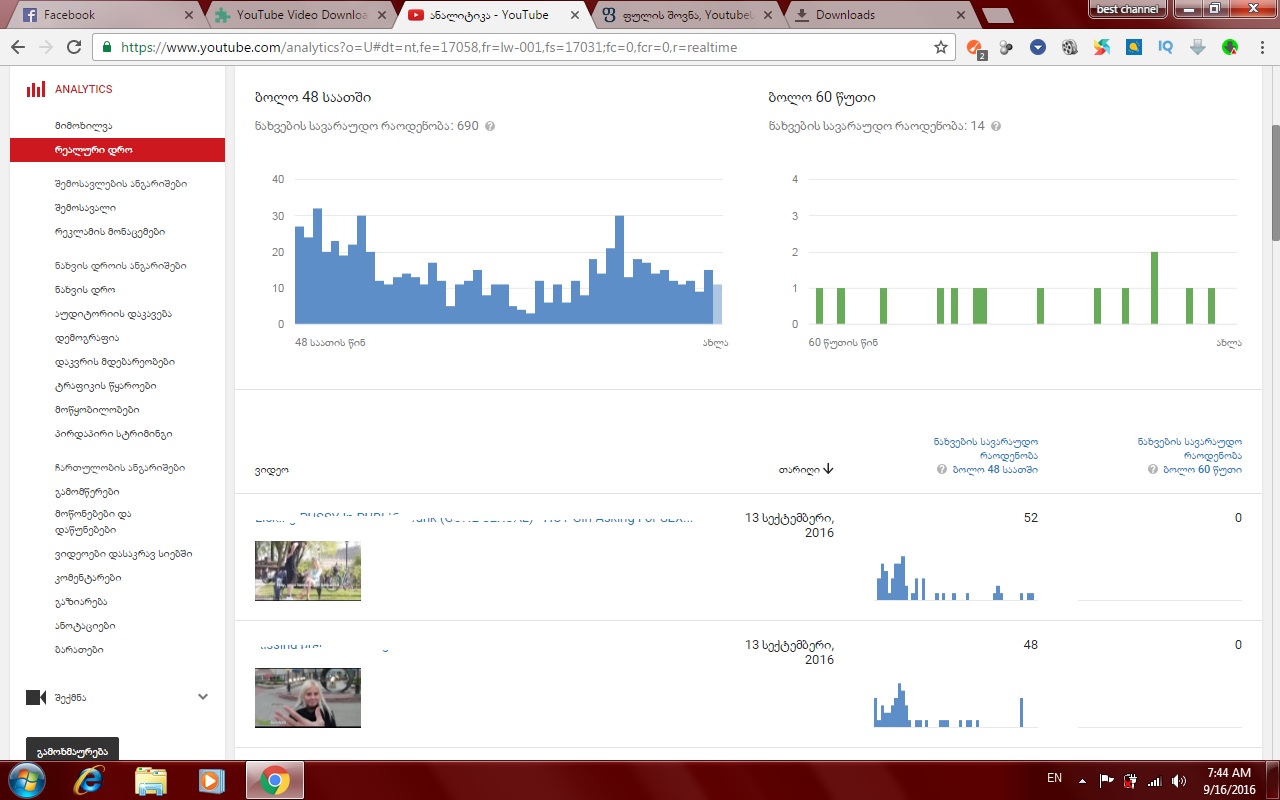Click the Action Center flag in system tray
1280x800 pixels.
(1107, 780)
